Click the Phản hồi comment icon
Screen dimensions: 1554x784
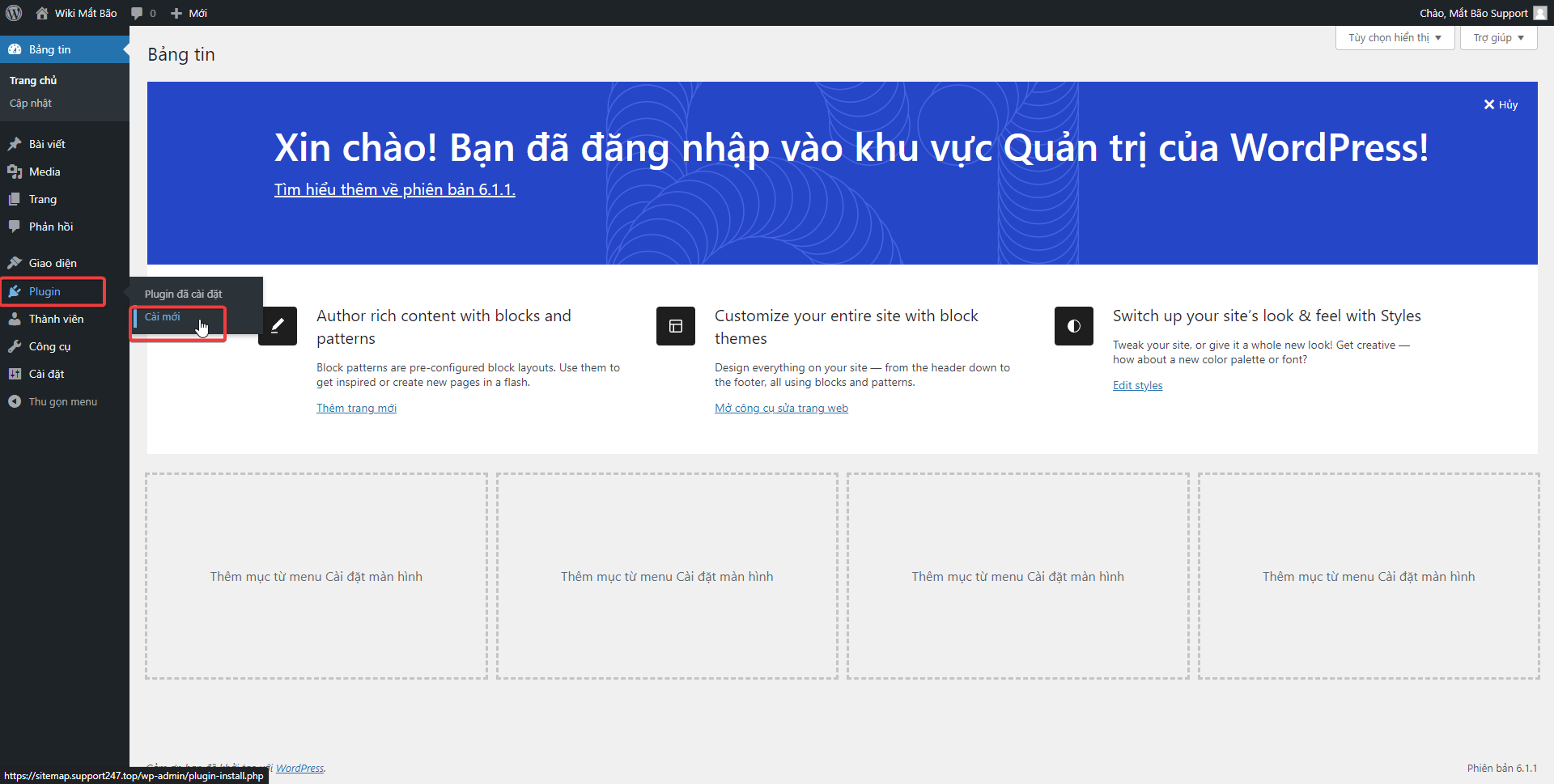(x=15, y=227)
